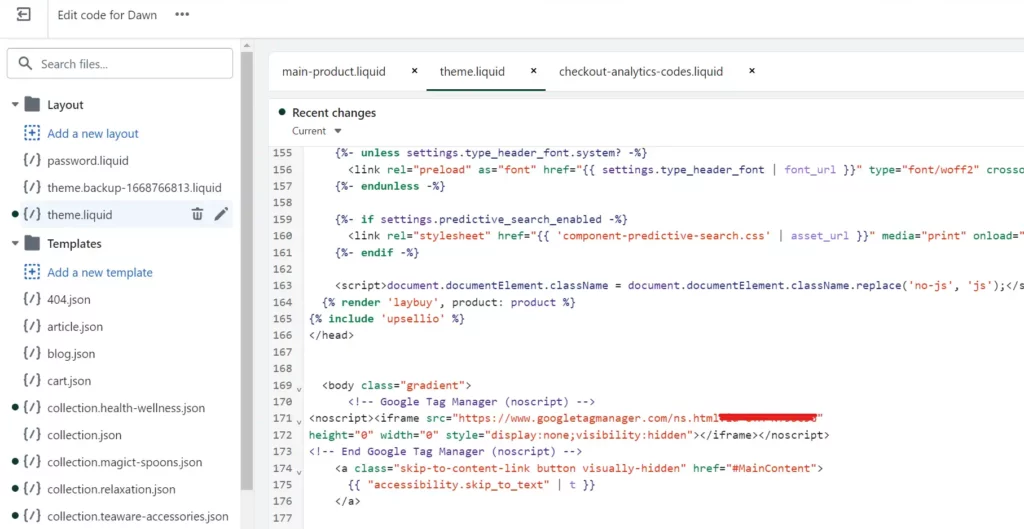Open article.json template
This screenshot has height=529, width=1024.
click(74, 327)
